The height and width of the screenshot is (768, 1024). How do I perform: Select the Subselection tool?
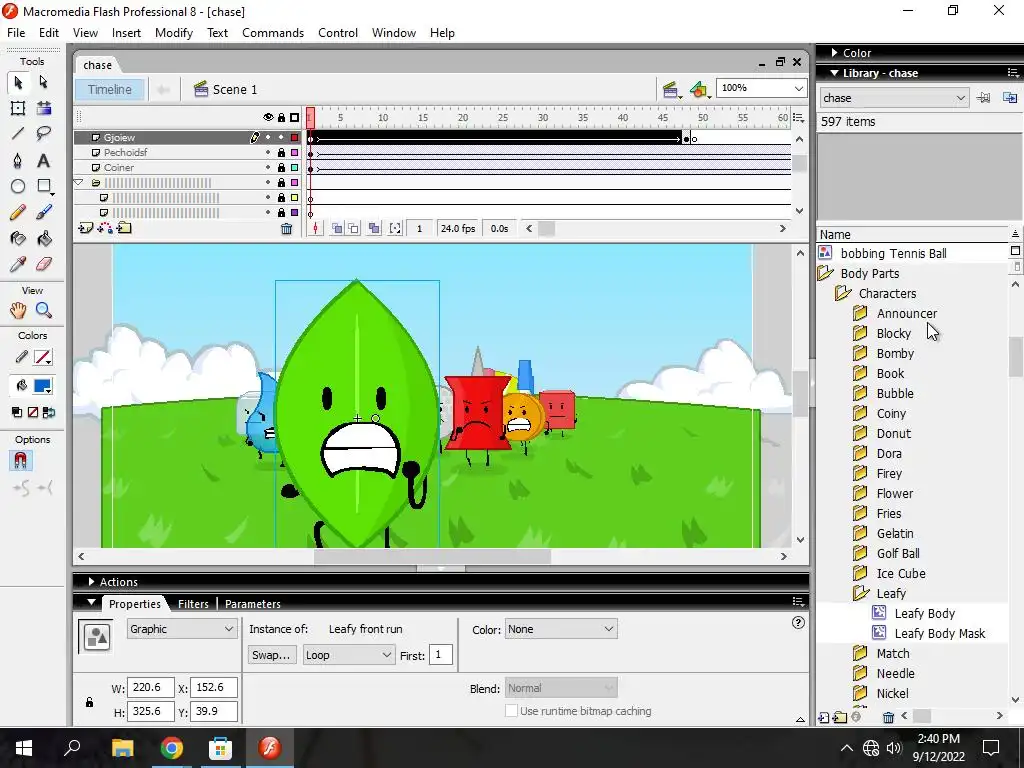pyautogui.click(x=44, y=82)
